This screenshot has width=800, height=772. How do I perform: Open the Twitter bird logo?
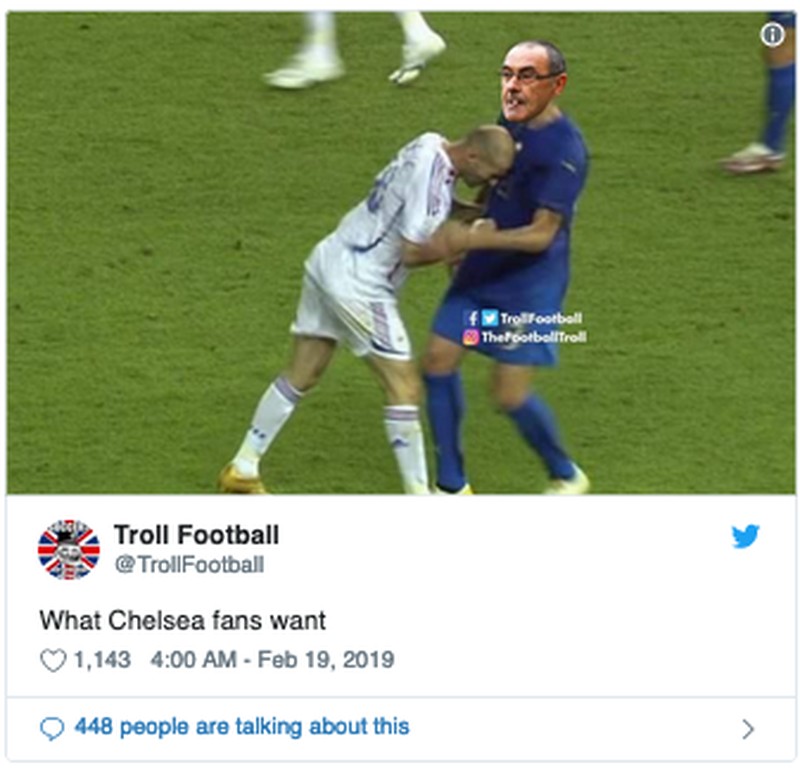[x=745, y=536]
